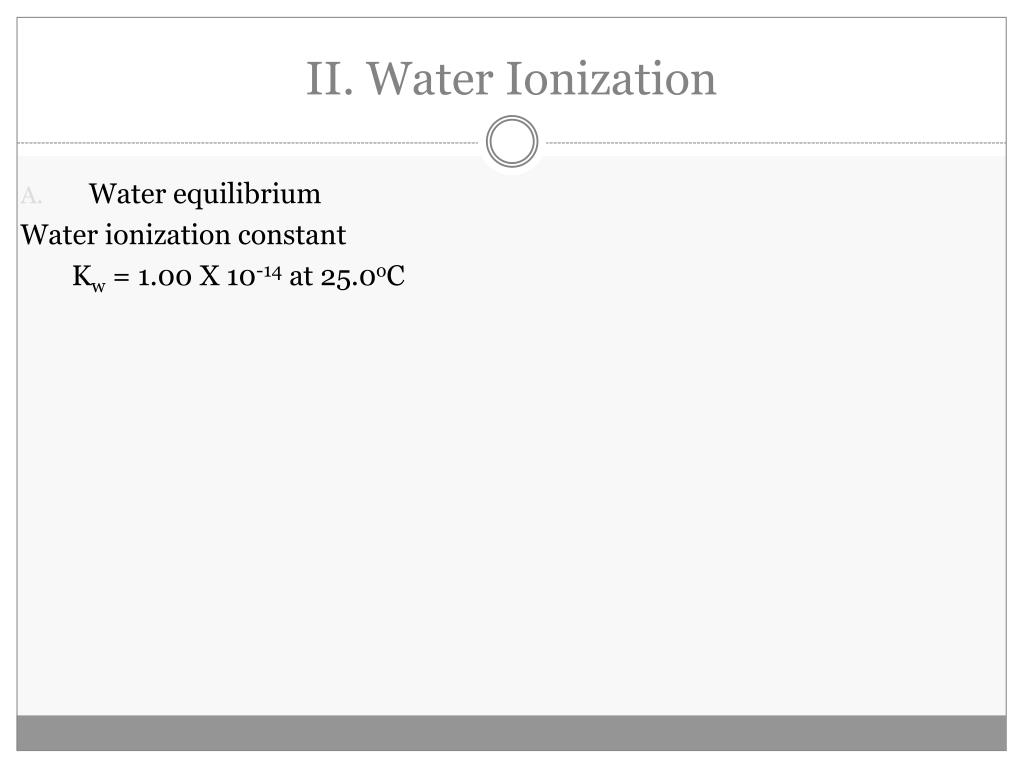
Task: Click the 'X' multiplication sign in equation
Action: coord(209,276)
